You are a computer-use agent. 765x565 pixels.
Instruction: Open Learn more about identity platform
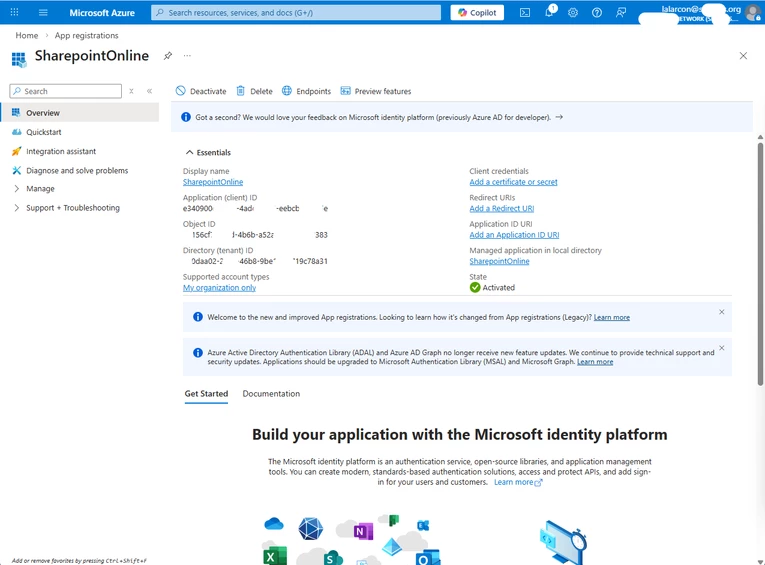(518, 482)
